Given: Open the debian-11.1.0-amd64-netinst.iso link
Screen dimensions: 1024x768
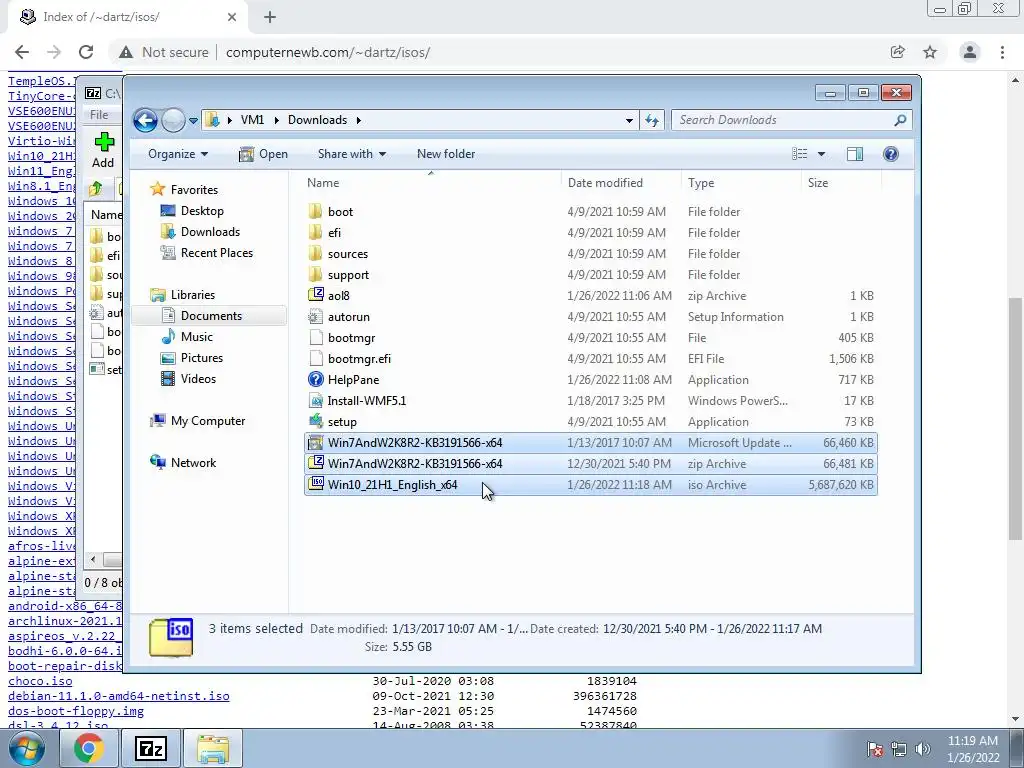Looking at the screenshot, I should coord(119,696).
